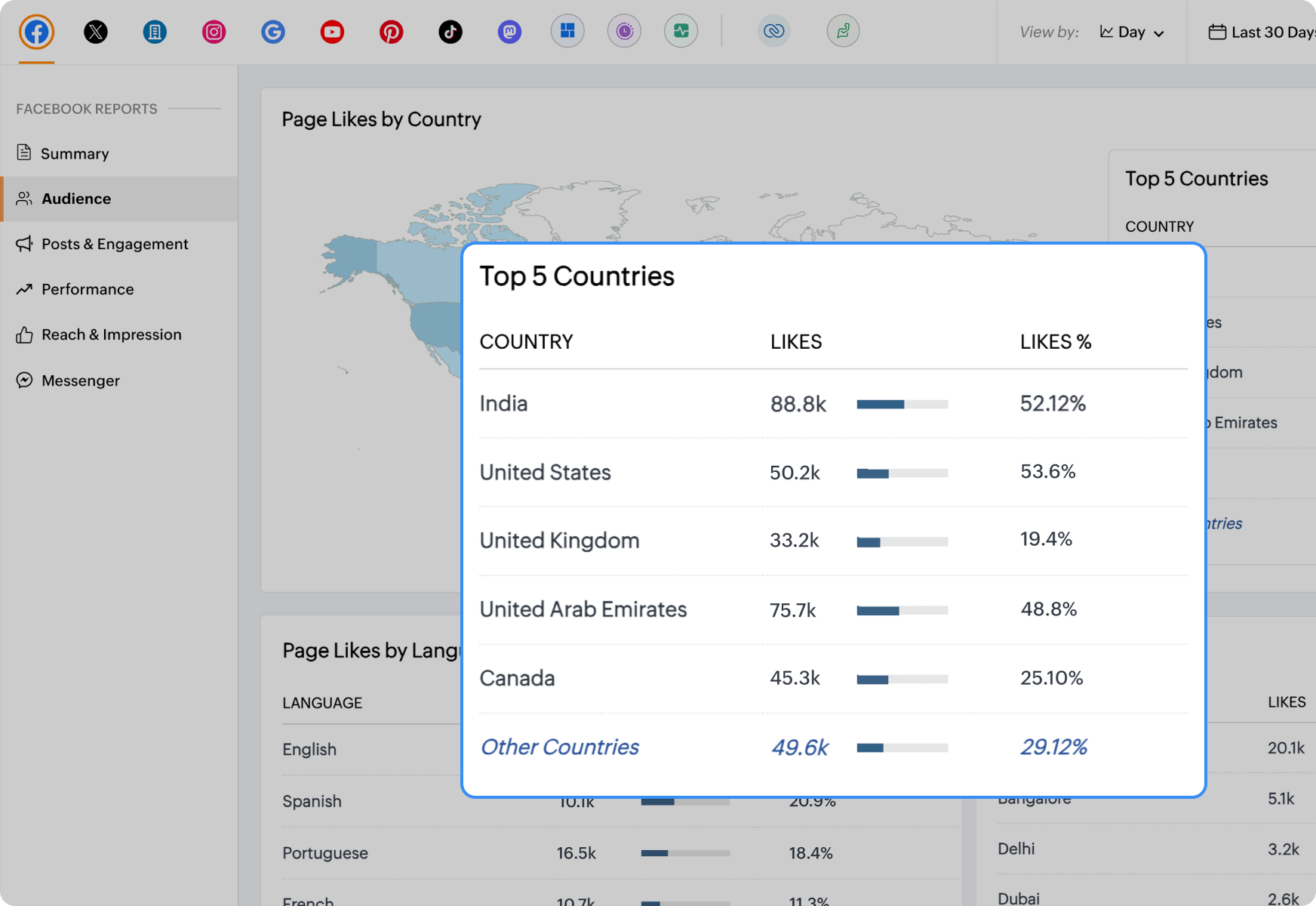
Task: Select the YouTube channel icon
Action: [x=332, y=32]
